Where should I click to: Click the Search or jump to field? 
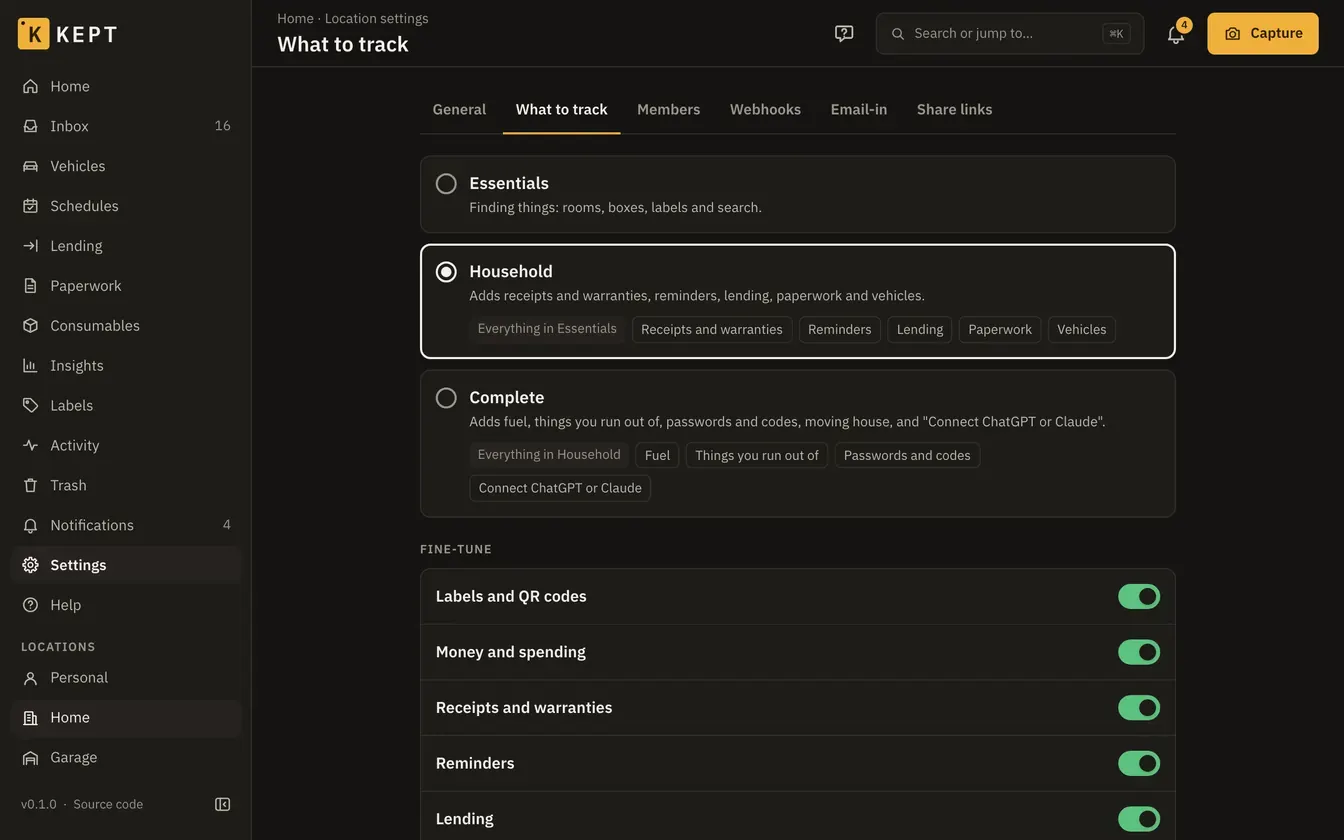click(1010, 33)
